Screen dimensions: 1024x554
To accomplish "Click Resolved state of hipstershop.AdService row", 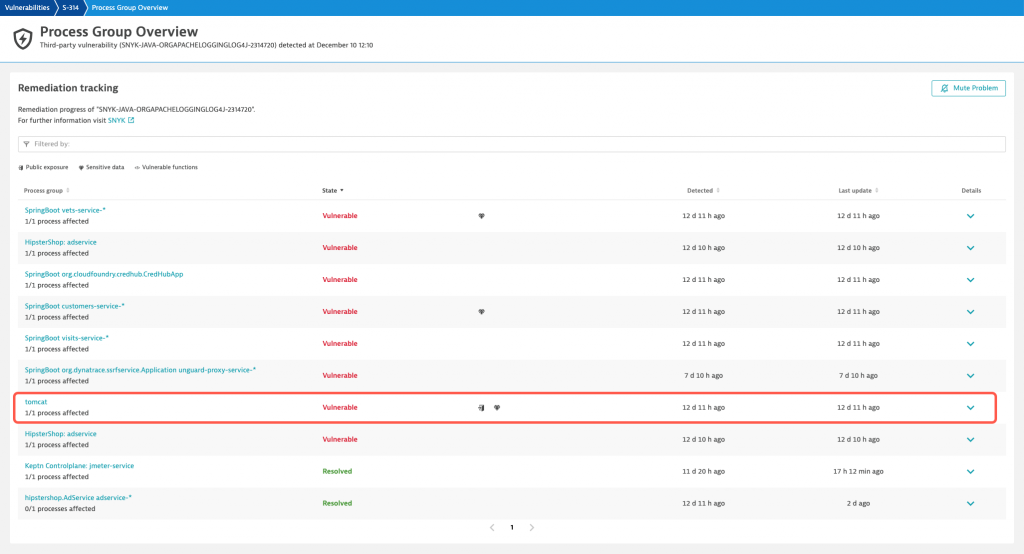I will (x=337, y=504).
